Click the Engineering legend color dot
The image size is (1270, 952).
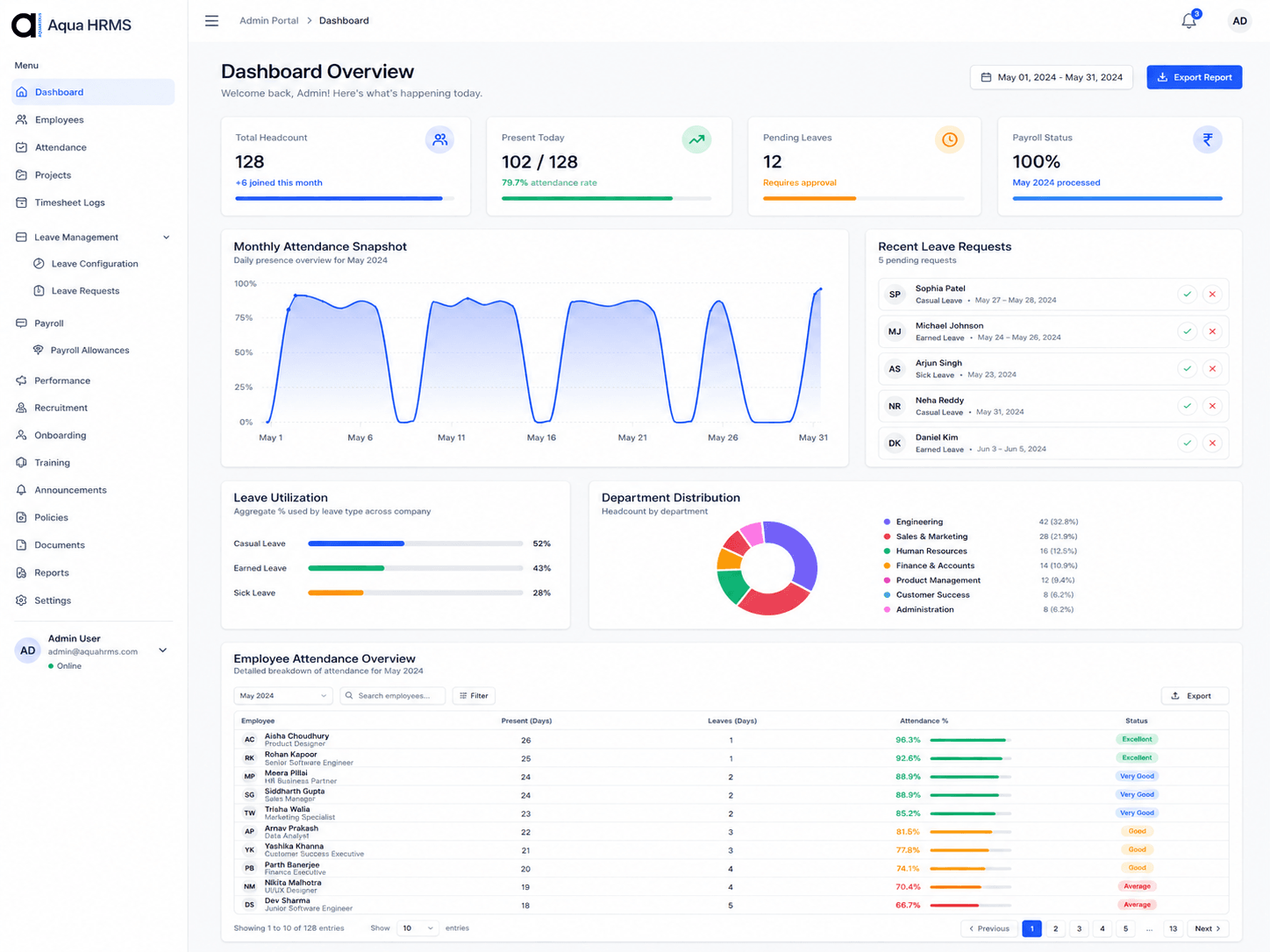pyautogui.click(x=887, y=522)
